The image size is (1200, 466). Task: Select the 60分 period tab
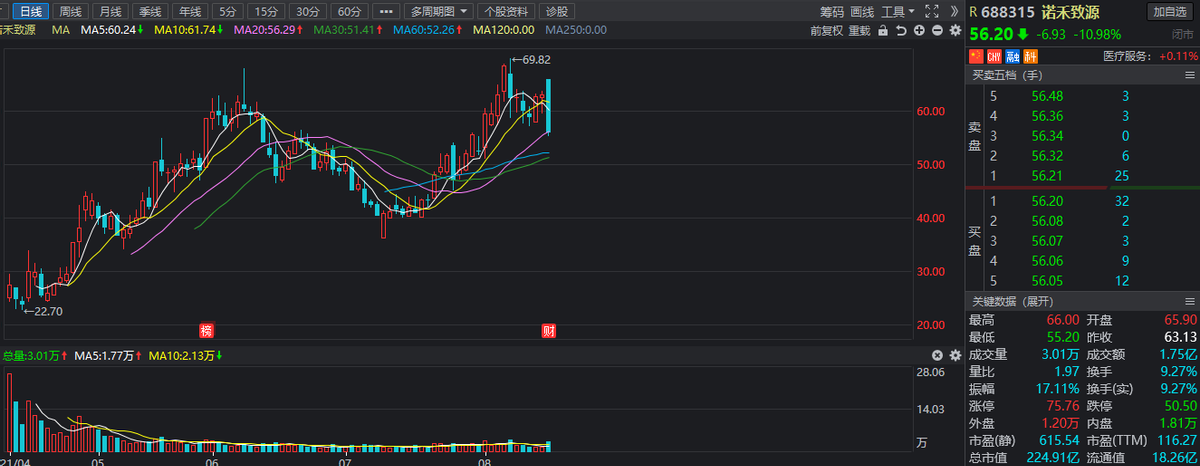(x=349, y=12)
